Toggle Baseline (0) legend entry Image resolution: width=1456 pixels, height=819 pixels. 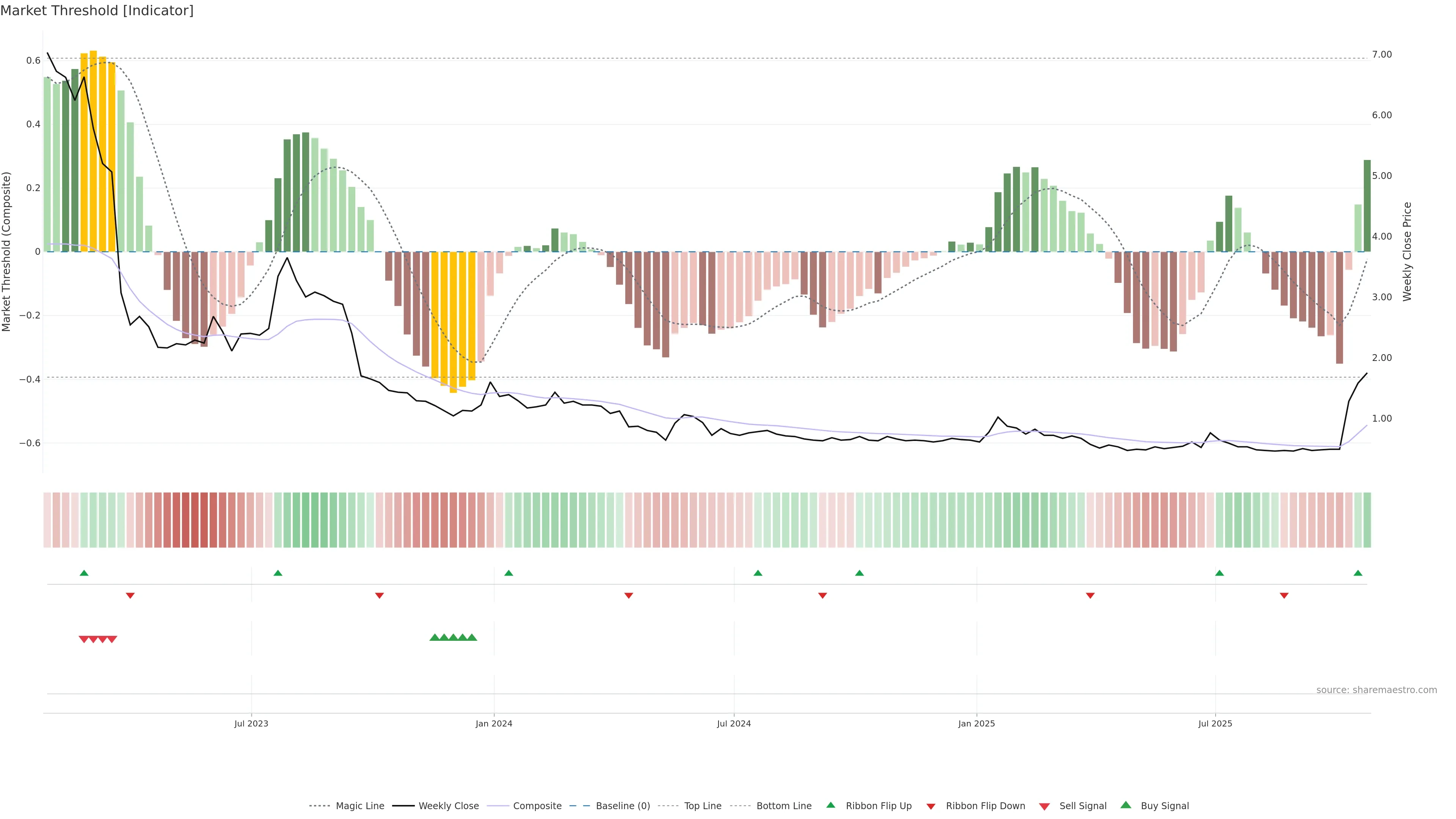tap(622, 806)
